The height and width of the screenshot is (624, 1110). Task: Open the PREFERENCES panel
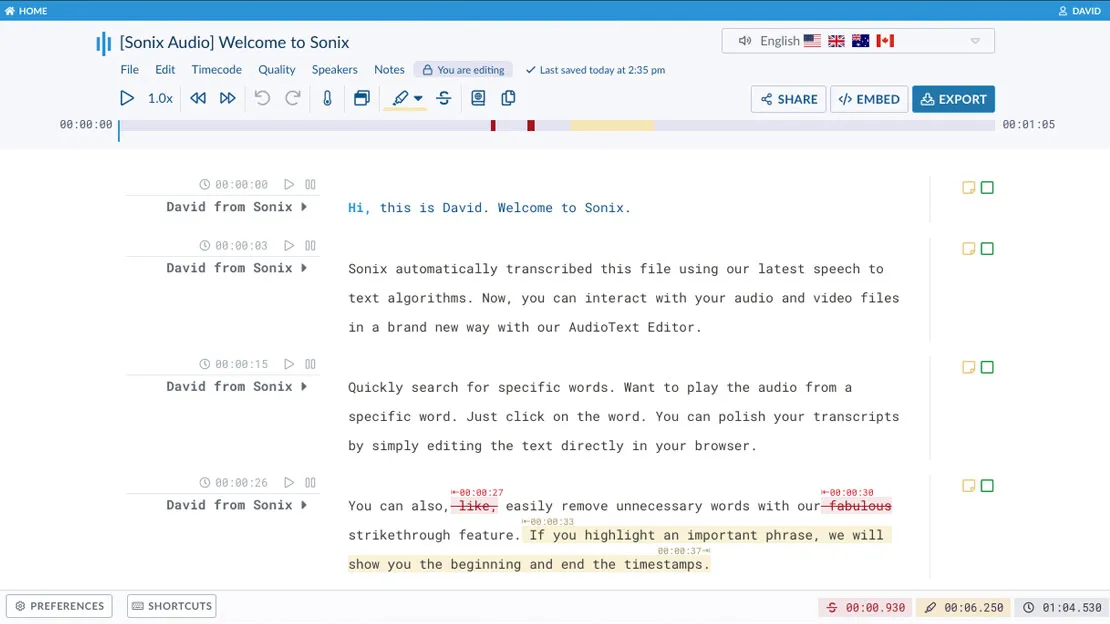tap(59, 605)
